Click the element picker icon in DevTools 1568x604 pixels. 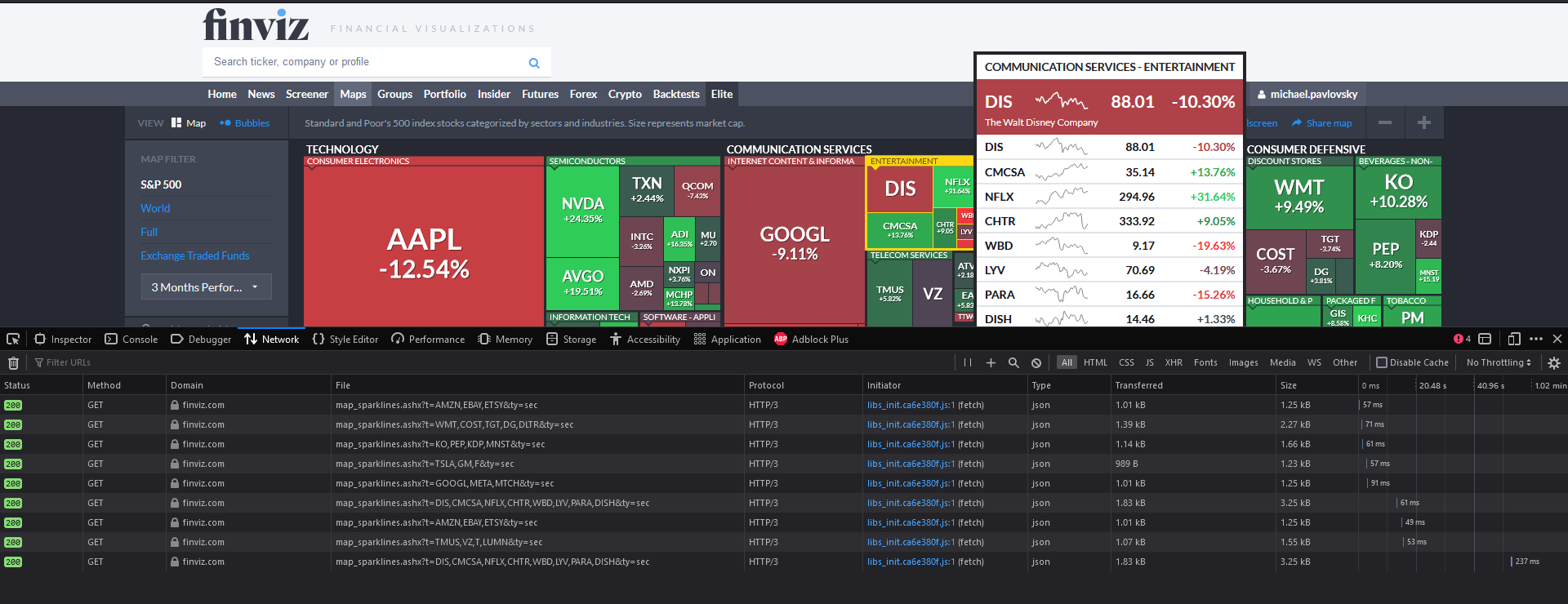pos(13,339)
